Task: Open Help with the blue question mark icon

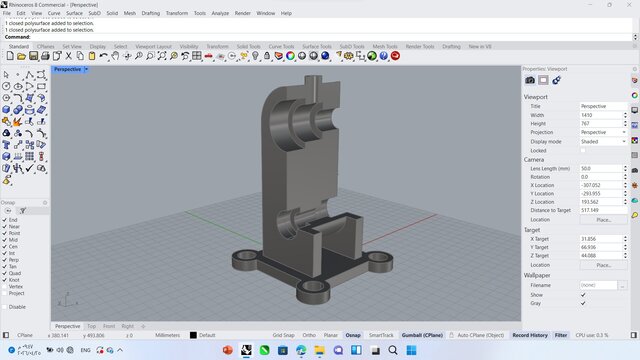Action: (383, 56)
